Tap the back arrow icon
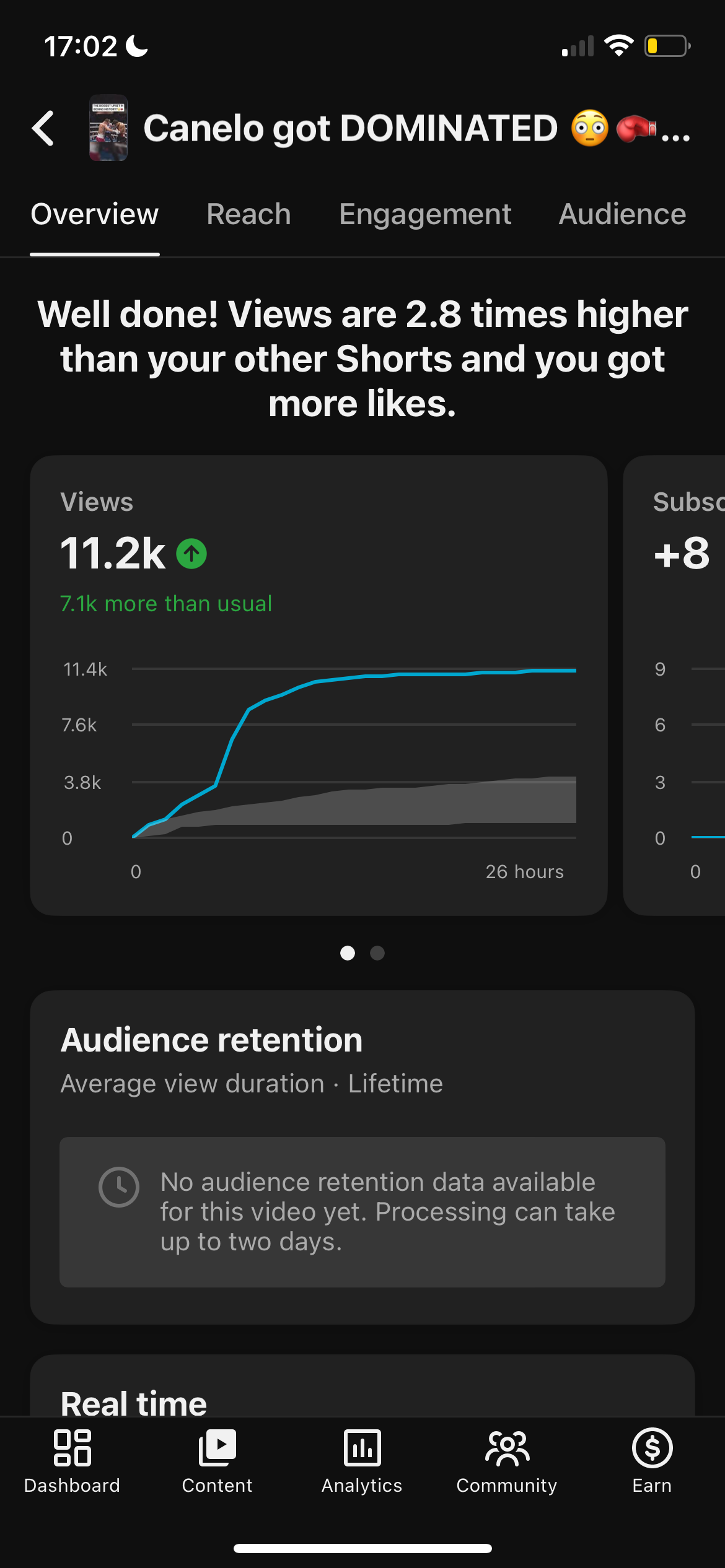 click(x=43, y=128)
